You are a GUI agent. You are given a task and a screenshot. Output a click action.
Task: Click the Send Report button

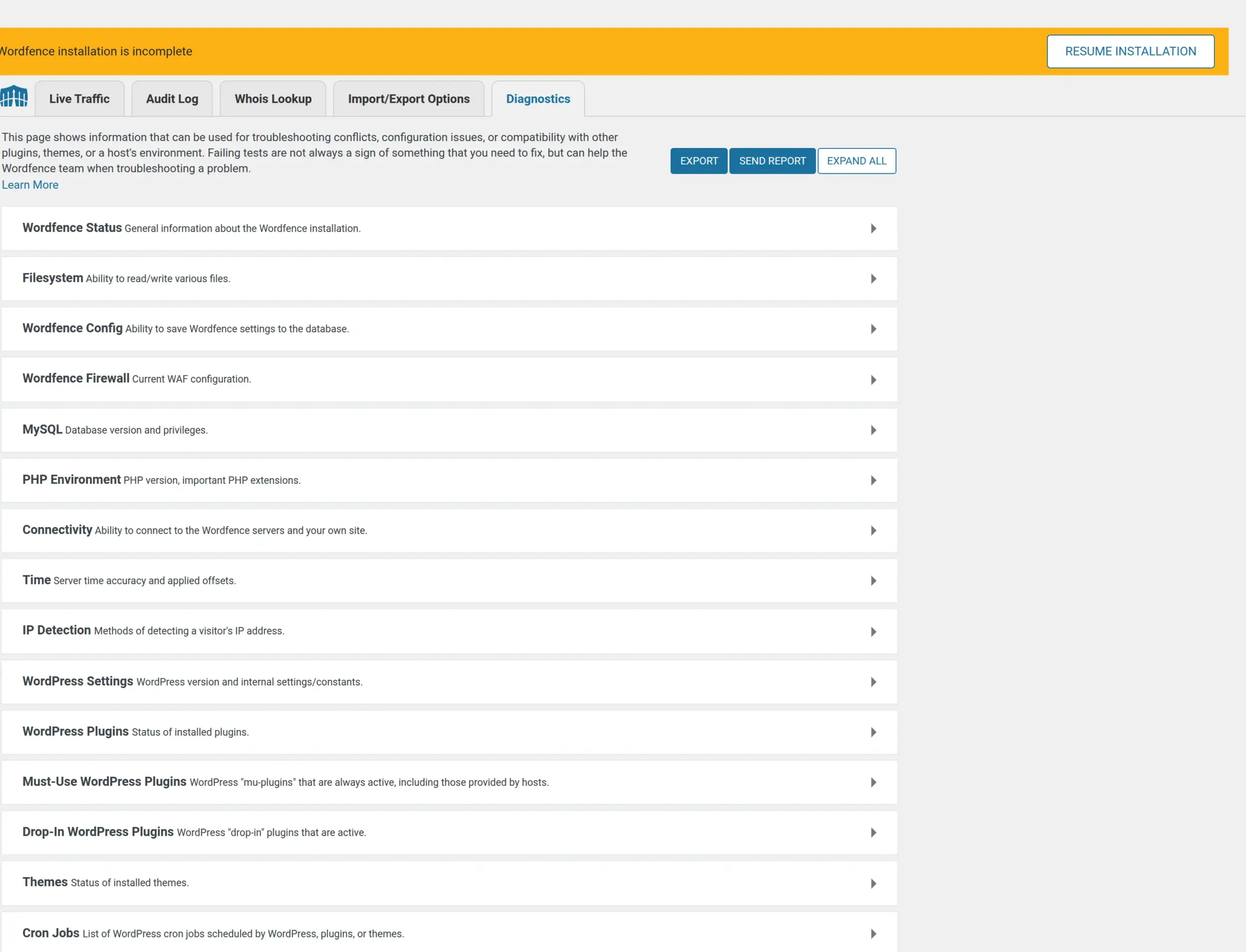tap(772, 161)
